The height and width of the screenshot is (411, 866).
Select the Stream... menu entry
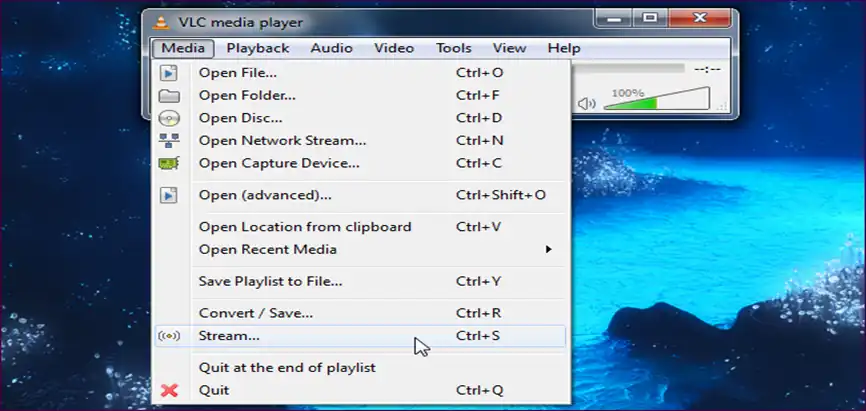(361, 336)
